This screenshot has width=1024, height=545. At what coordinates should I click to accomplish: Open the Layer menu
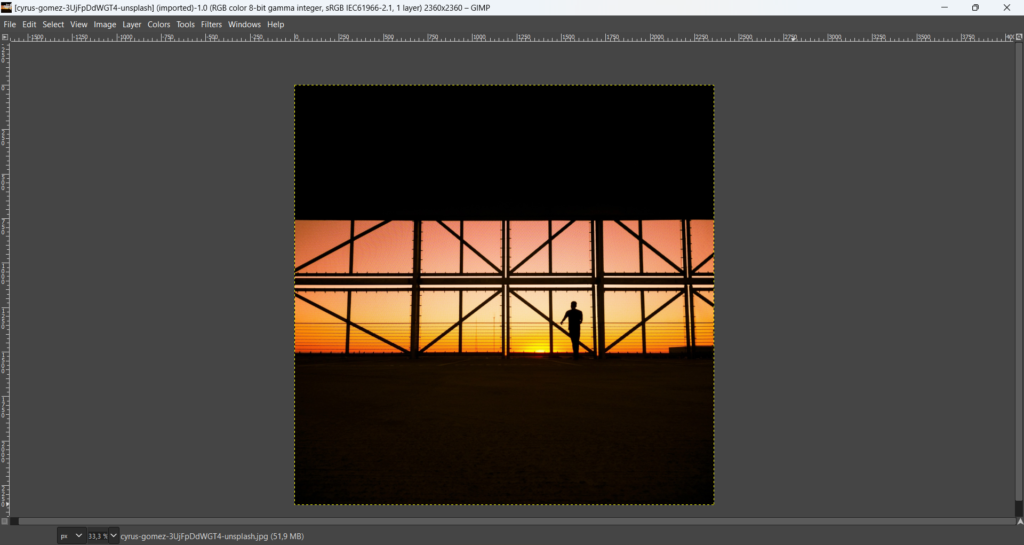(x=132, y=24)
